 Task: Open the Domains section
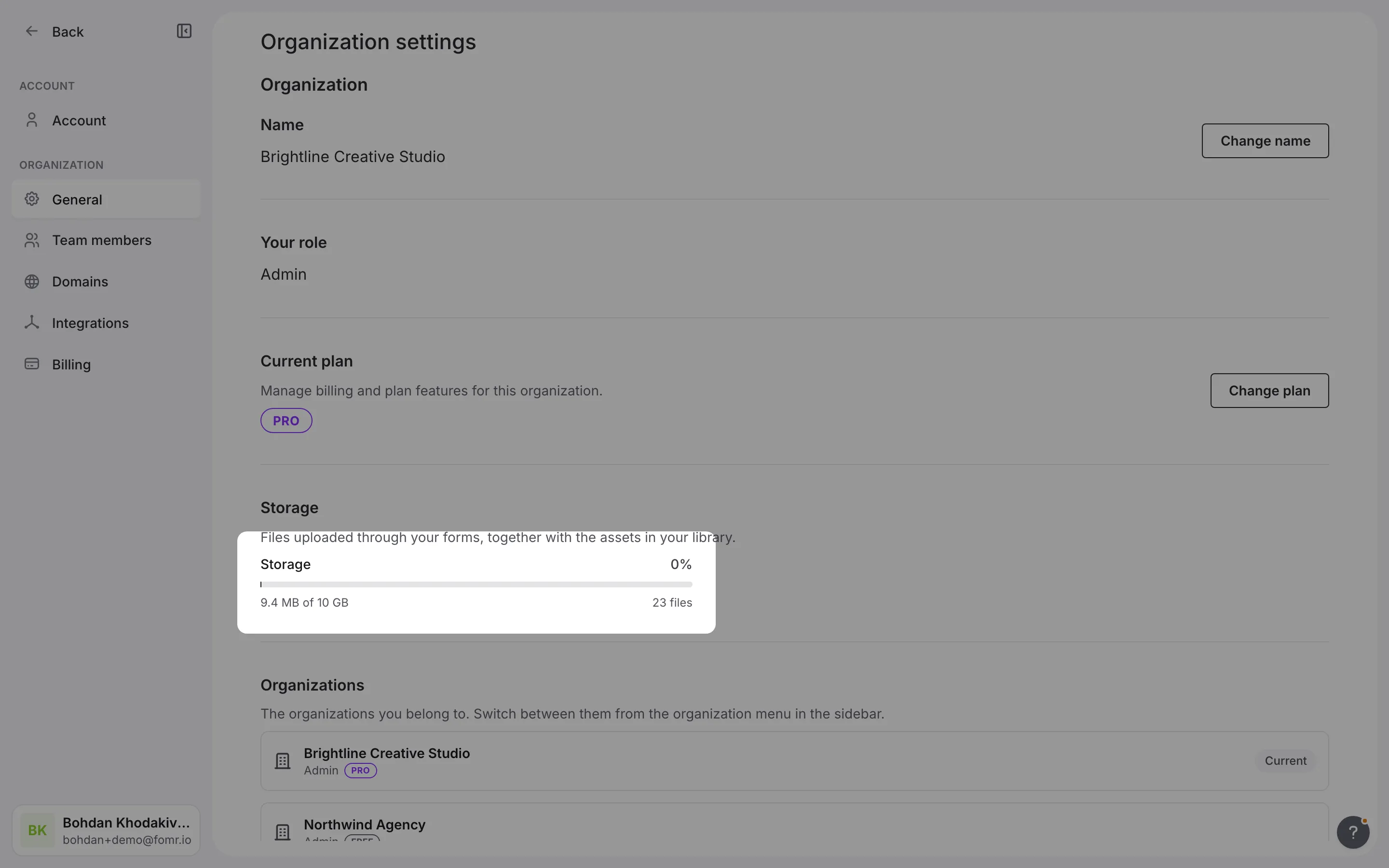point(106,281)
